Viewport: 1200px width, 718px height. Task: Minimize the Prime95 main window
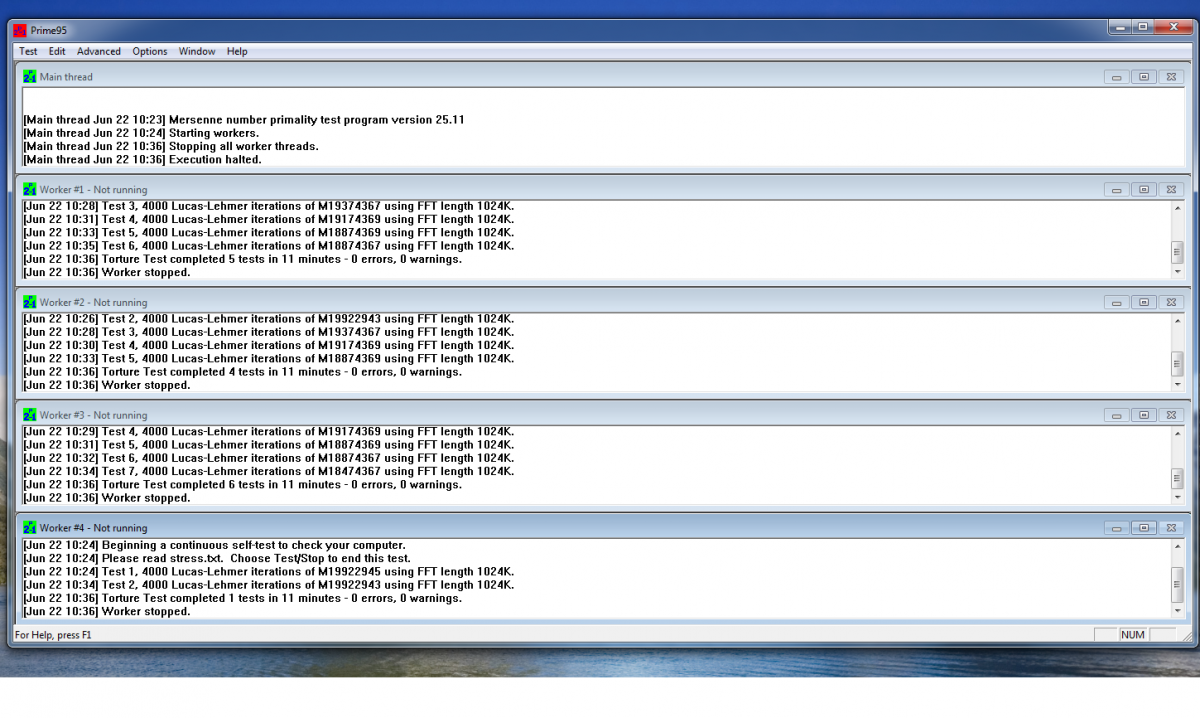pos(1121,28)
